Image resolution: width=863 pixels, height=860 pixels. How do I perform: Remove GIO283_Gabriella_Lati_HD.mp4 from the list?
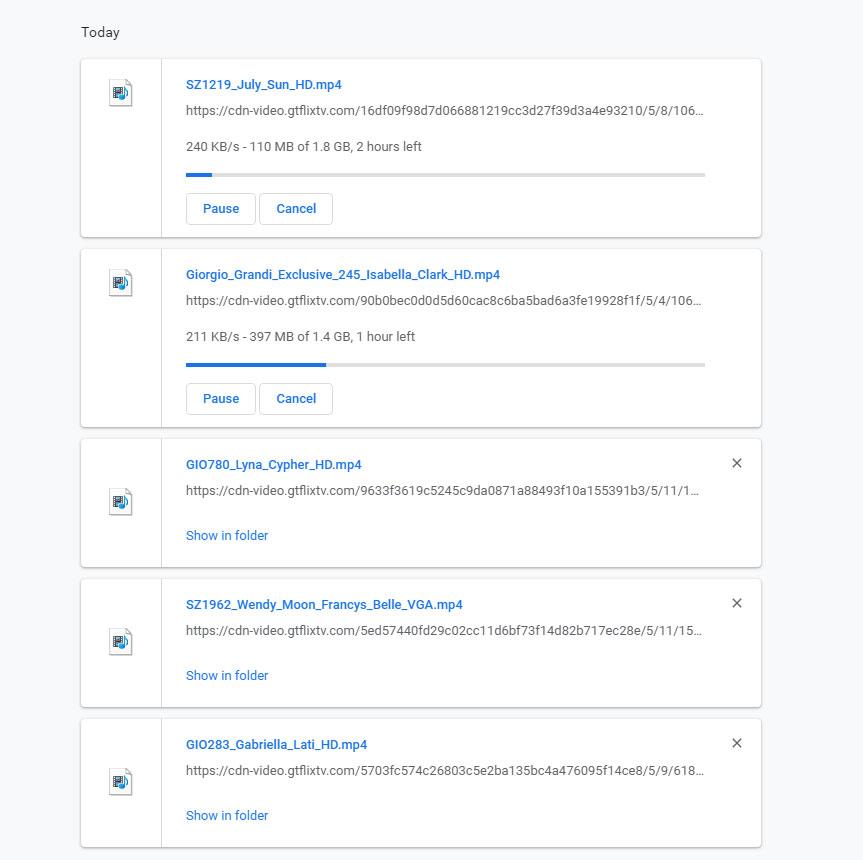(737, 743)
